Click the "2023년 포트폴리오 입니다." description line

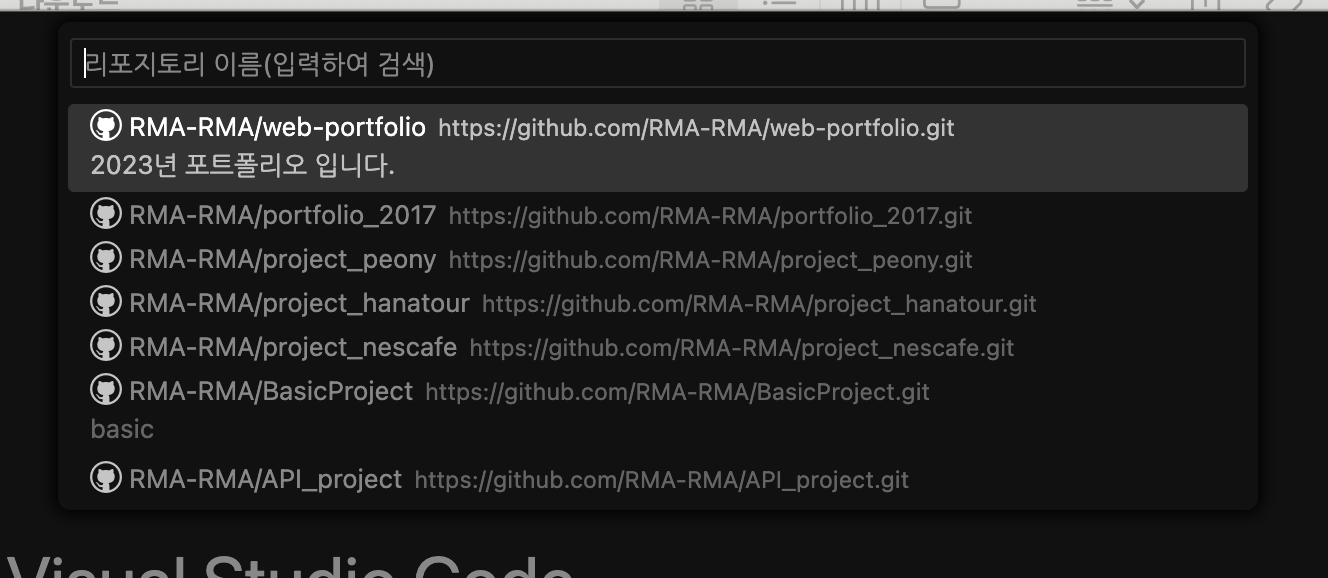coord(243,165)
